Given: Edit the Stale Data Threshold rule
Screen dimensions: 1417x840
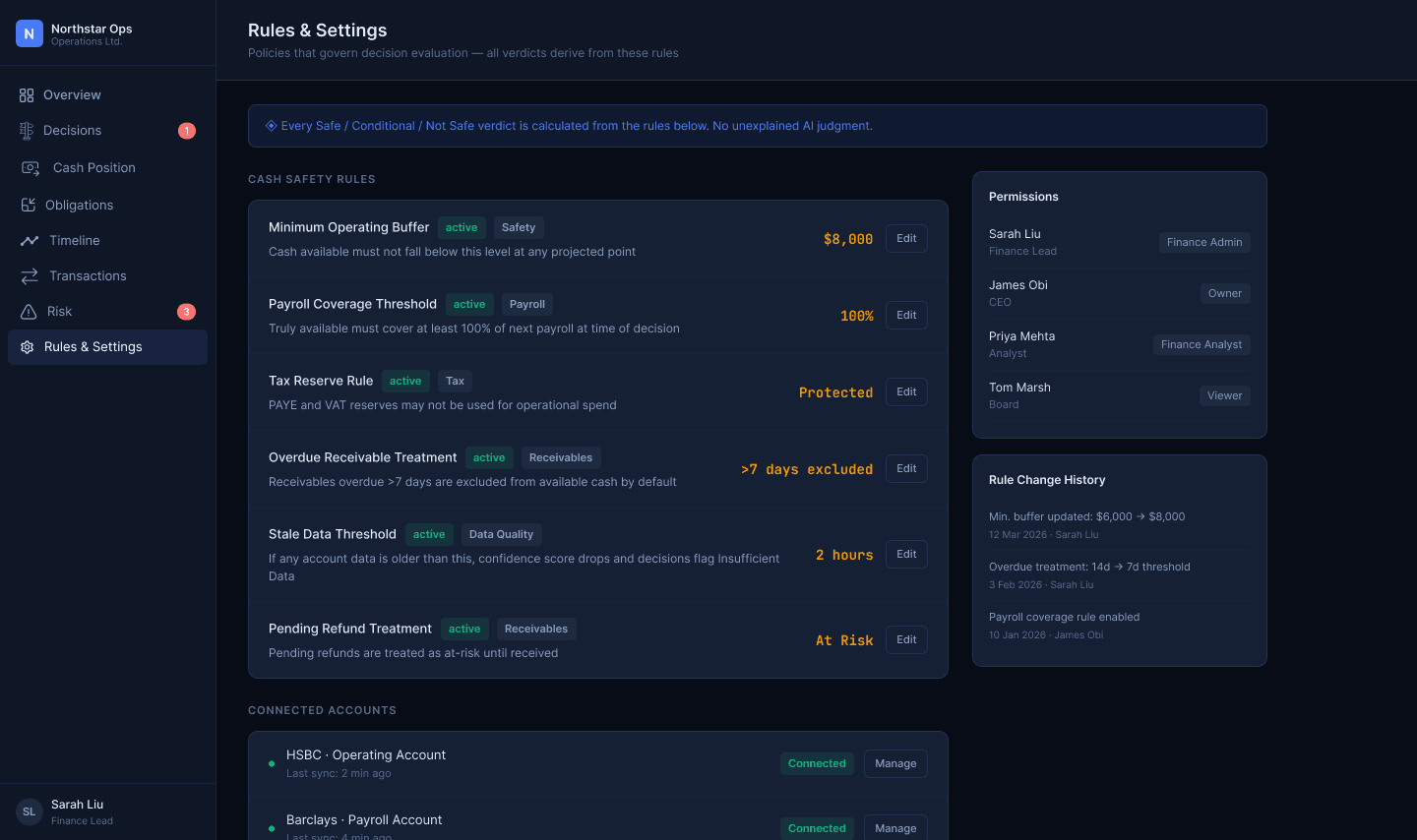Looking at the screenshot, I should pos(906,554).
